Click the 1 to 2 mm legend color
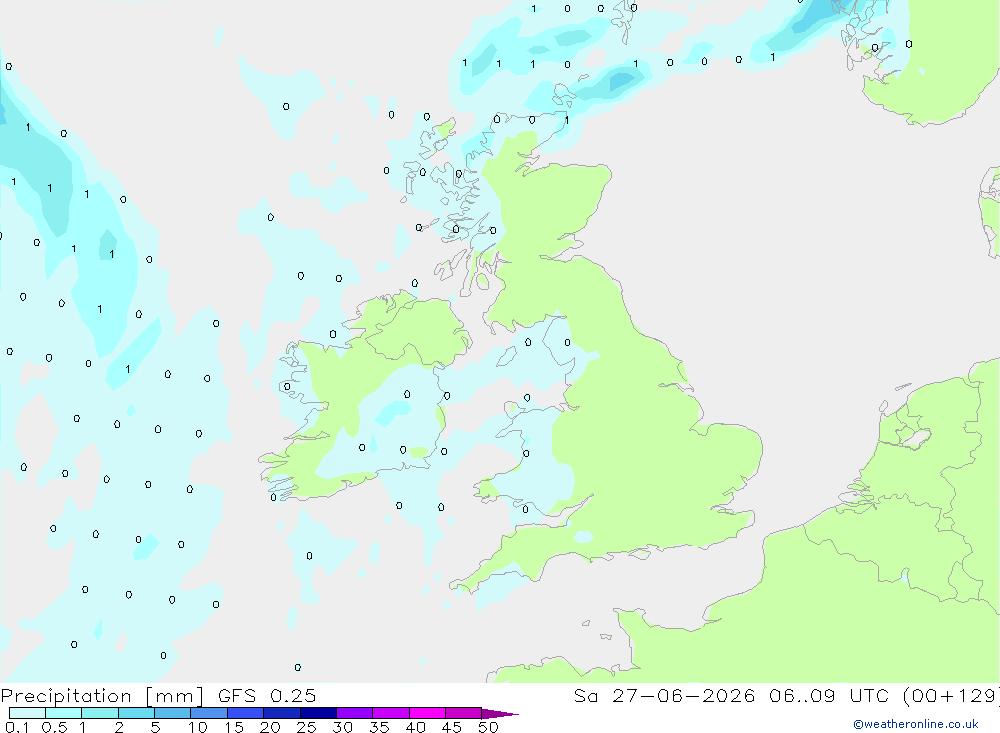Viewport: 1000px width, 733px height. tap(100, 713)
